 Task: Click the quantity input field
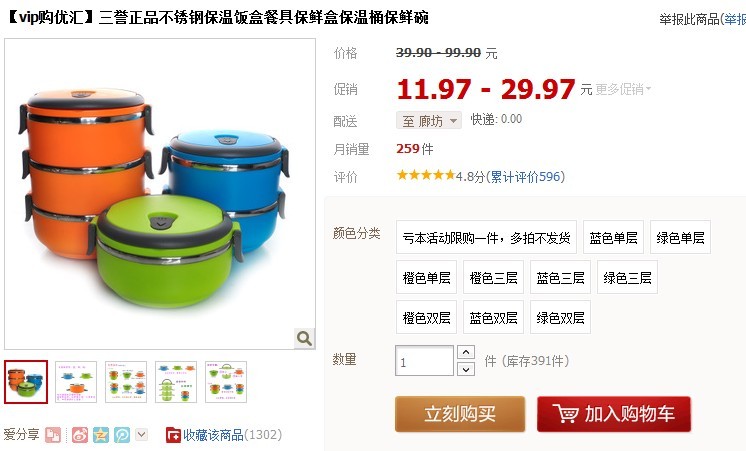[x=424, y=361]
